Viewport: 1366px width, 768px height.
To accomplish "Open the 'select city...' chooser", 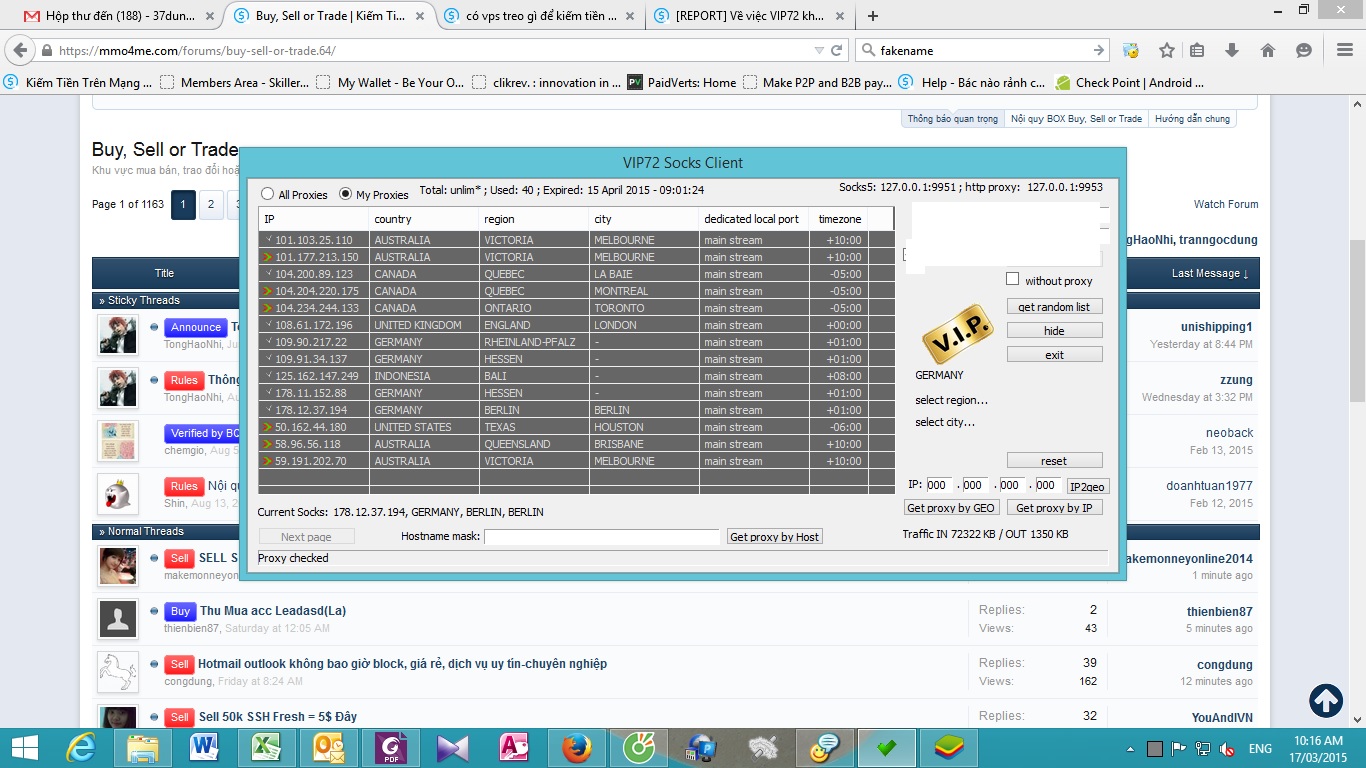I will coord(945,422).
